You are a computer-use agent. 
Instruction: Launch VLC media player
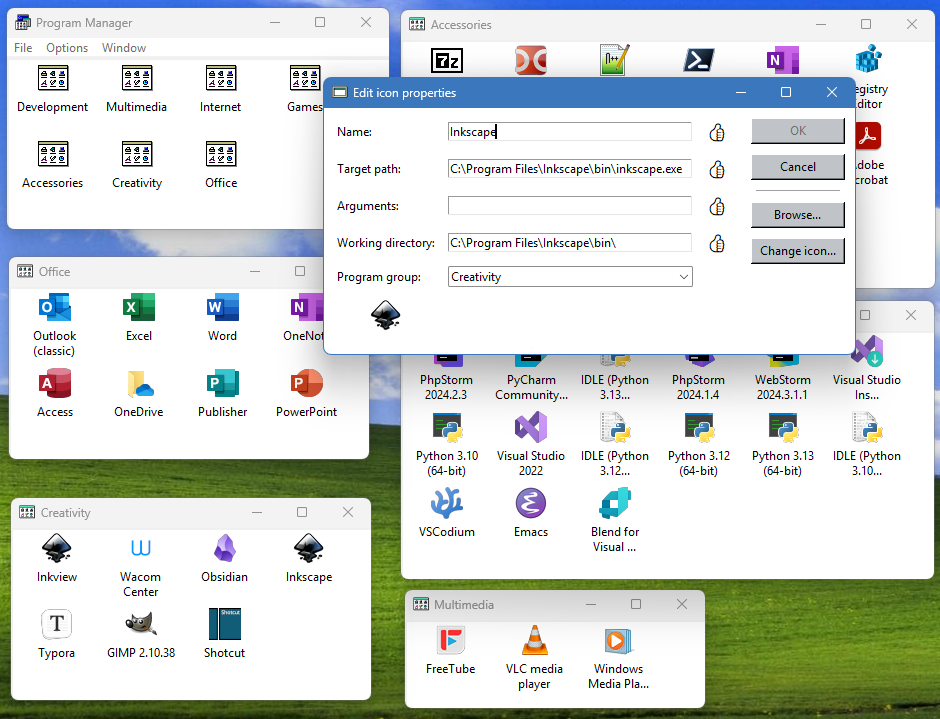click(534, 641)
